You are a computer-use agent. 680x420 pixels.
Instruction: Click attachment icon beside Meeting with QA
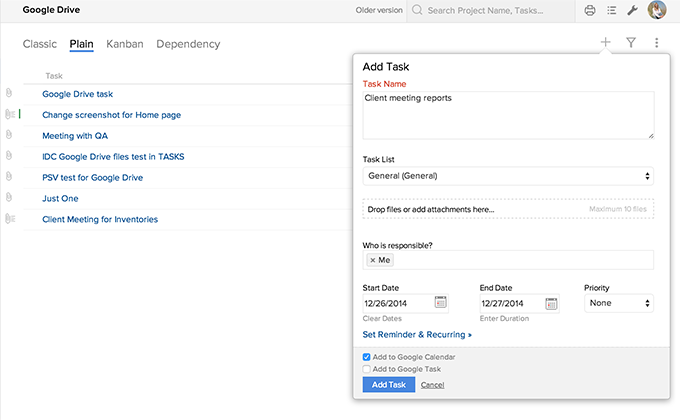point(9,135)
